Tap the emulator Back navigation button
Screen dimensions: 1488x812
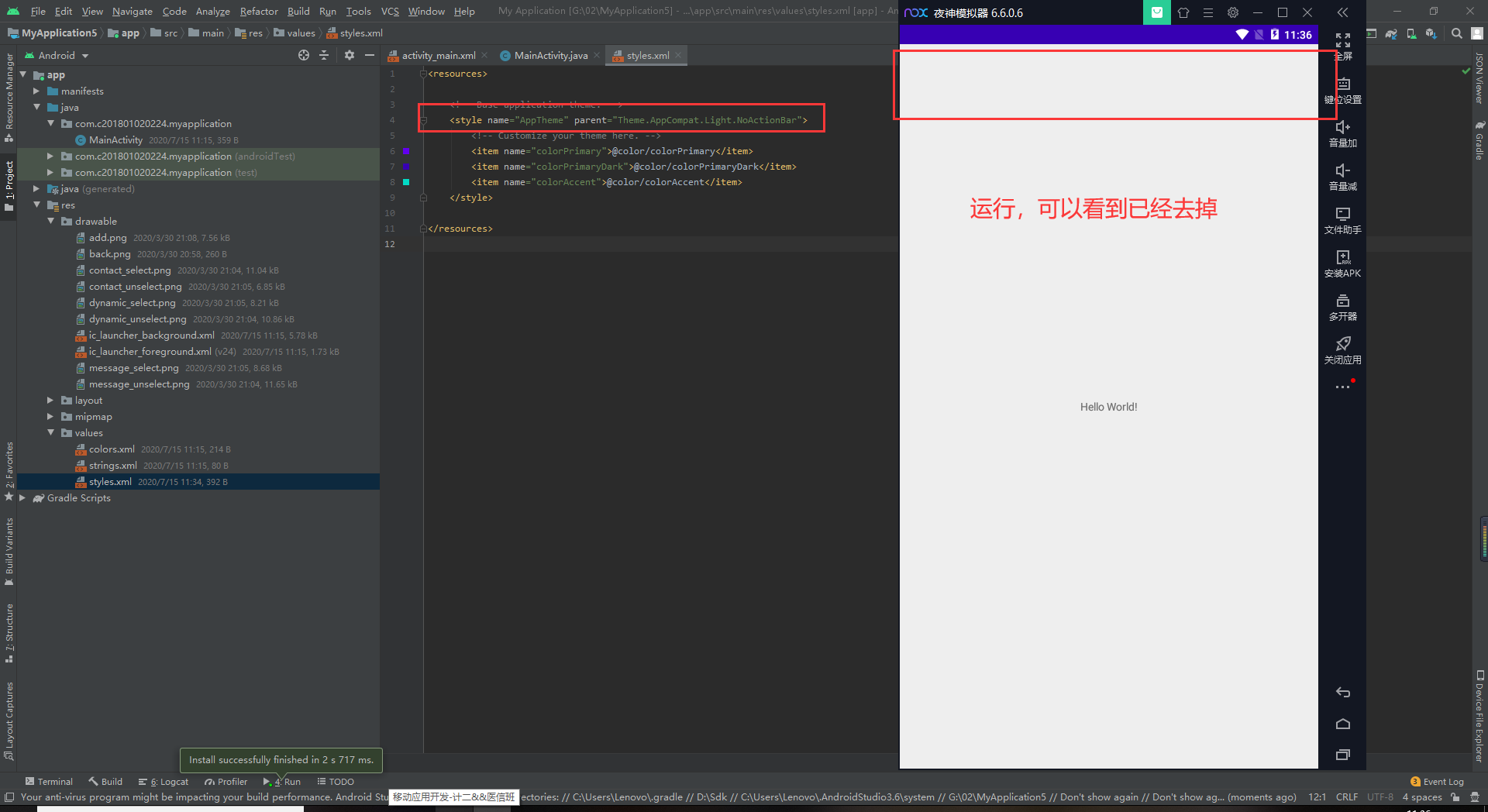(1343, 693)
